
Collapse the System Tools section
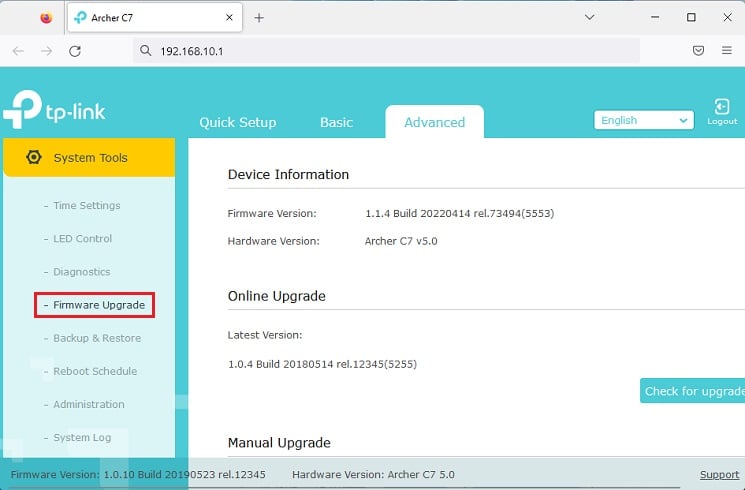coord(89,157)
